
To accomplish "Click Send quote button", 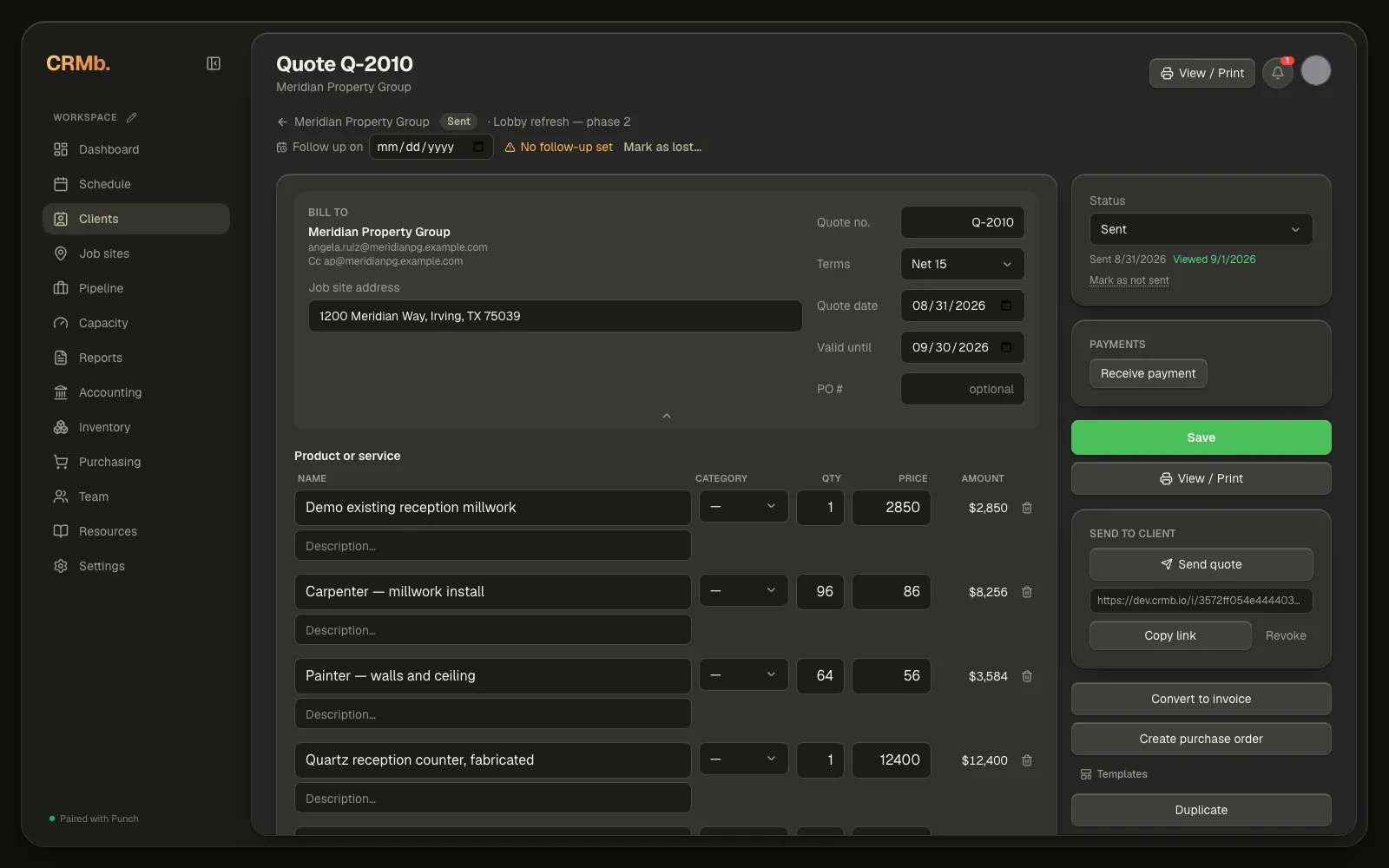I will pyautogui.click(x=1201, y=564).
